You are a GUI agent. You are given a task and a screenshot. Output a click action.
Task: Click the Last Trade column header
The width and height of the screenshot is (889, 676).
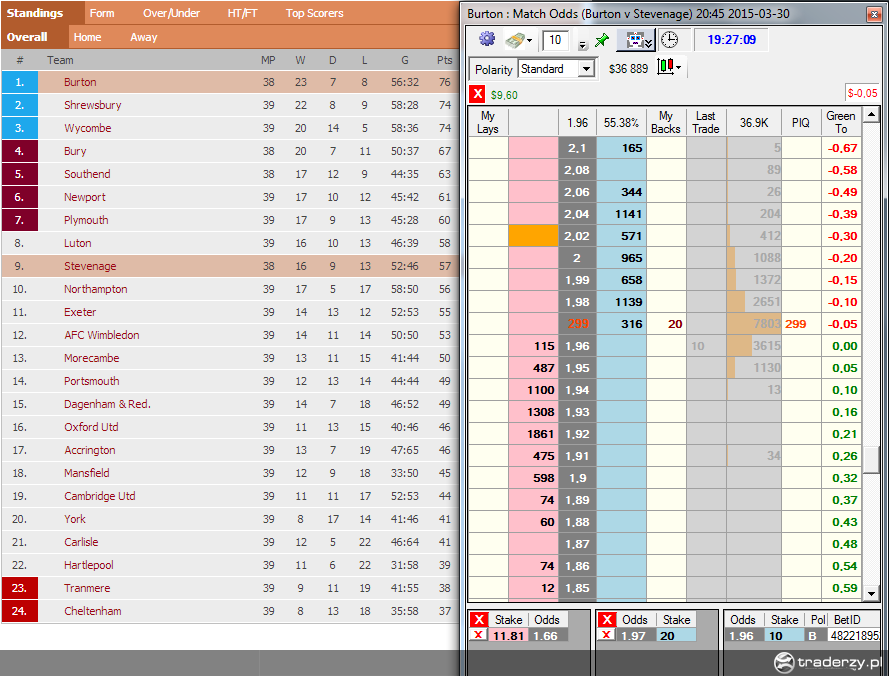pyautogui.click(x=706, y=122)
